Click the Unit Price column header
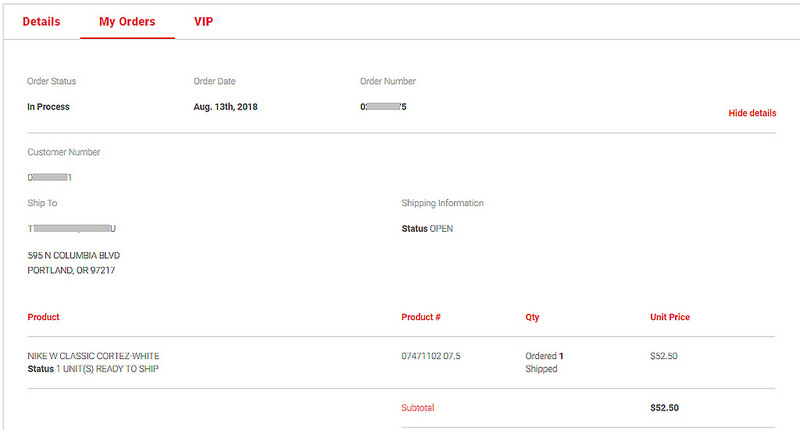This screenshot has height=430, width=800. pos(670,317)
